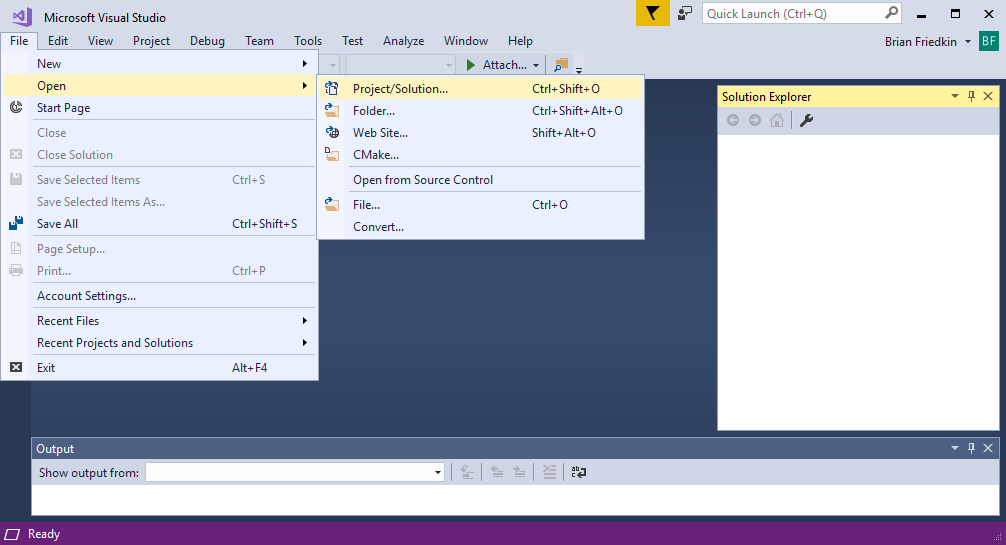Select Account Settings... menu entry
1006x545 pixels.
click(160, 295)
